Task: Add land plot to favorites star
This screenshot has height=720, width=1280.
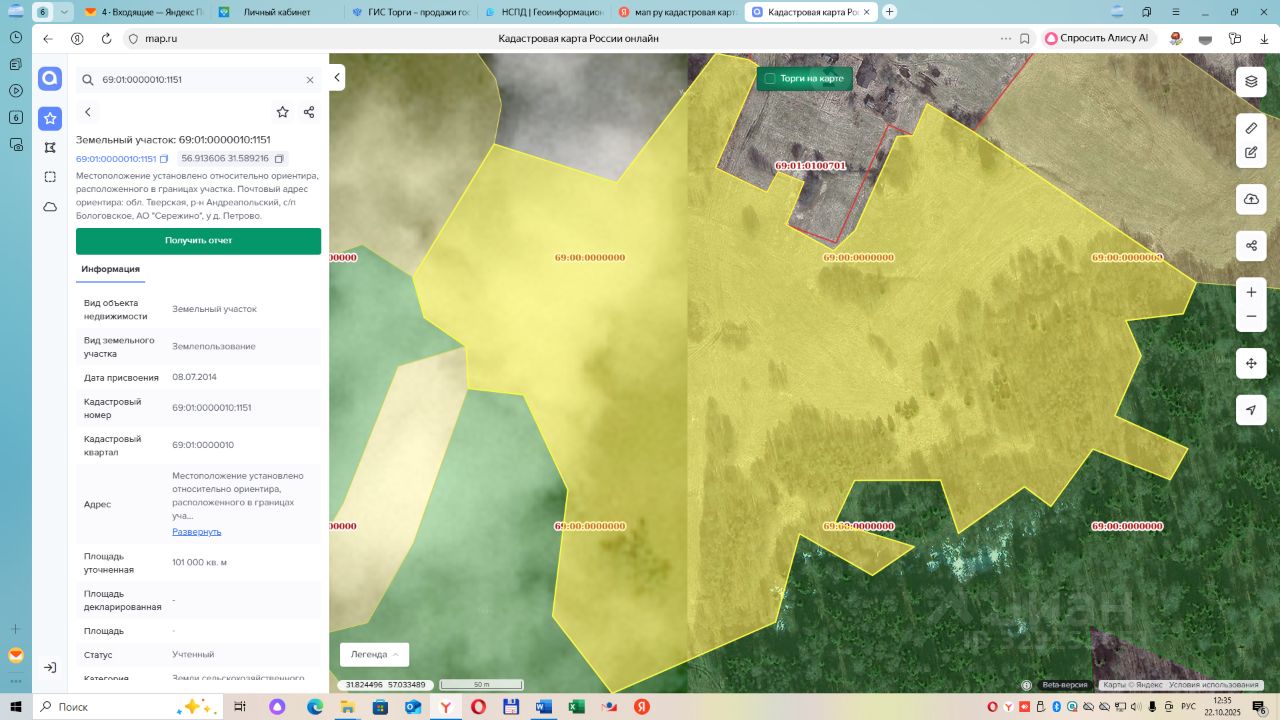Action: point(283,112)
